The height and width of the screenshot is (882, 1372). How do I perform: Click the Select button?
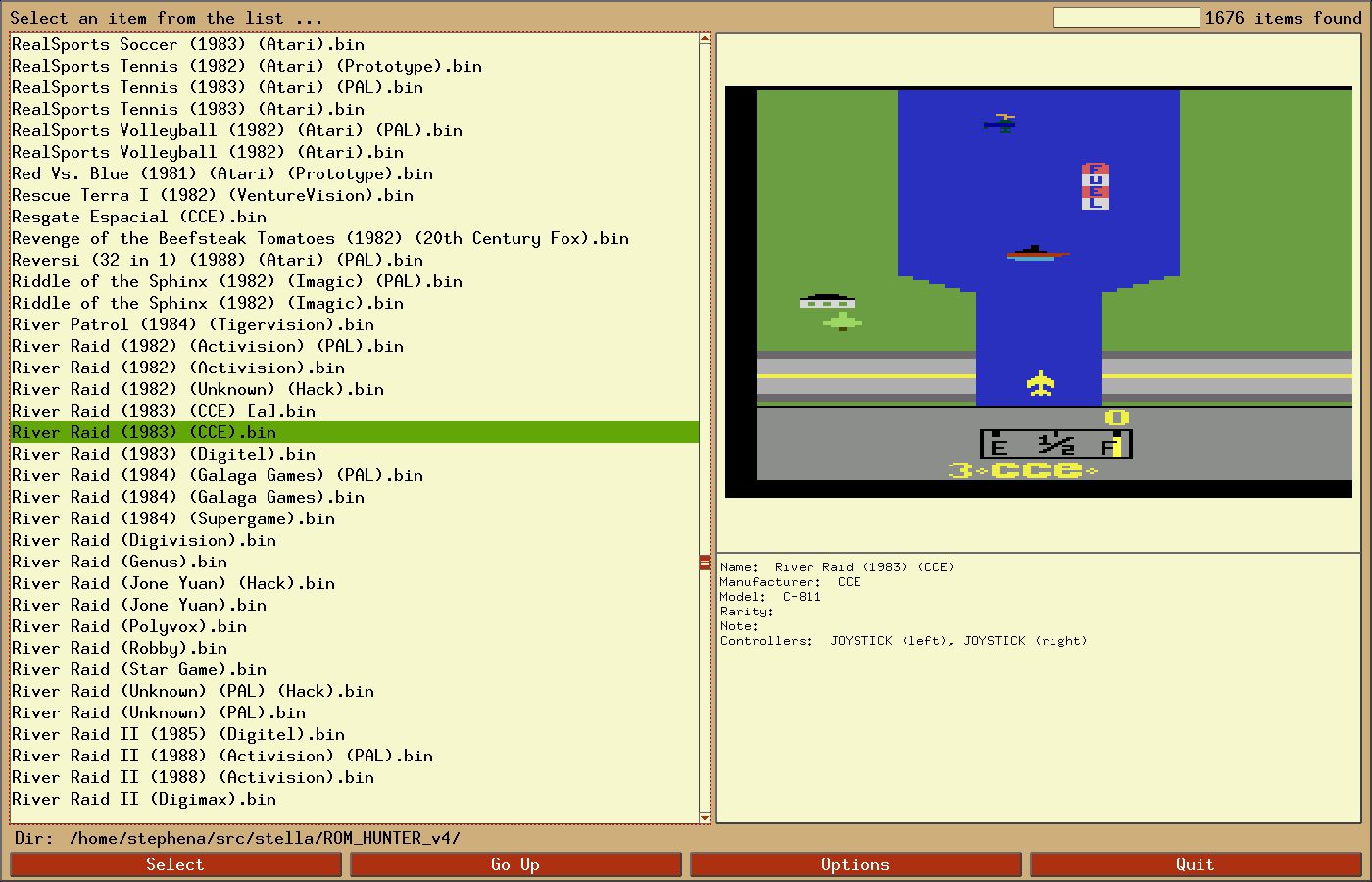coord(175,864)
